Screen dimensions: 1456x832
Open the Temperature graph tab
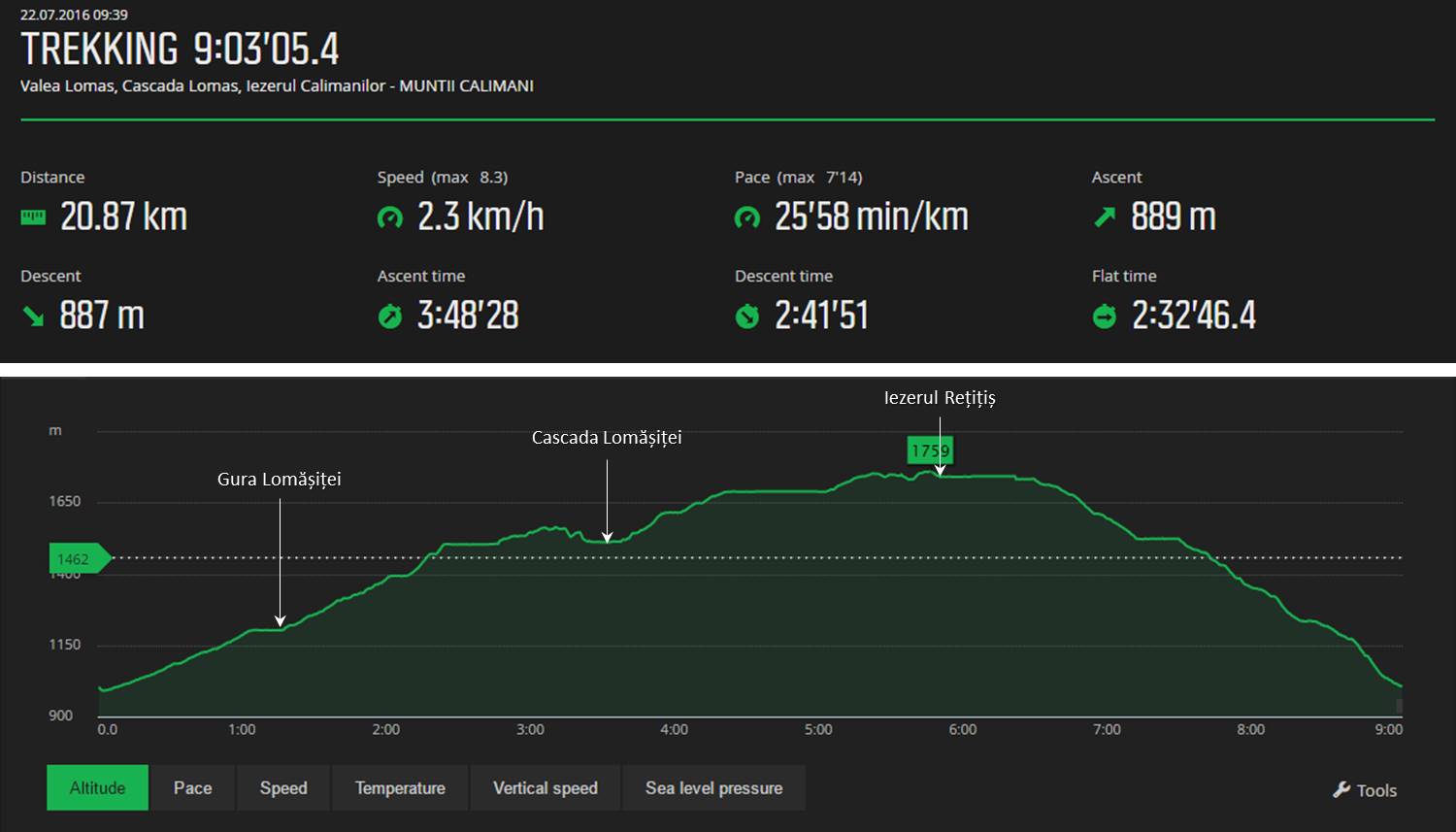click(x=400, y=788)
